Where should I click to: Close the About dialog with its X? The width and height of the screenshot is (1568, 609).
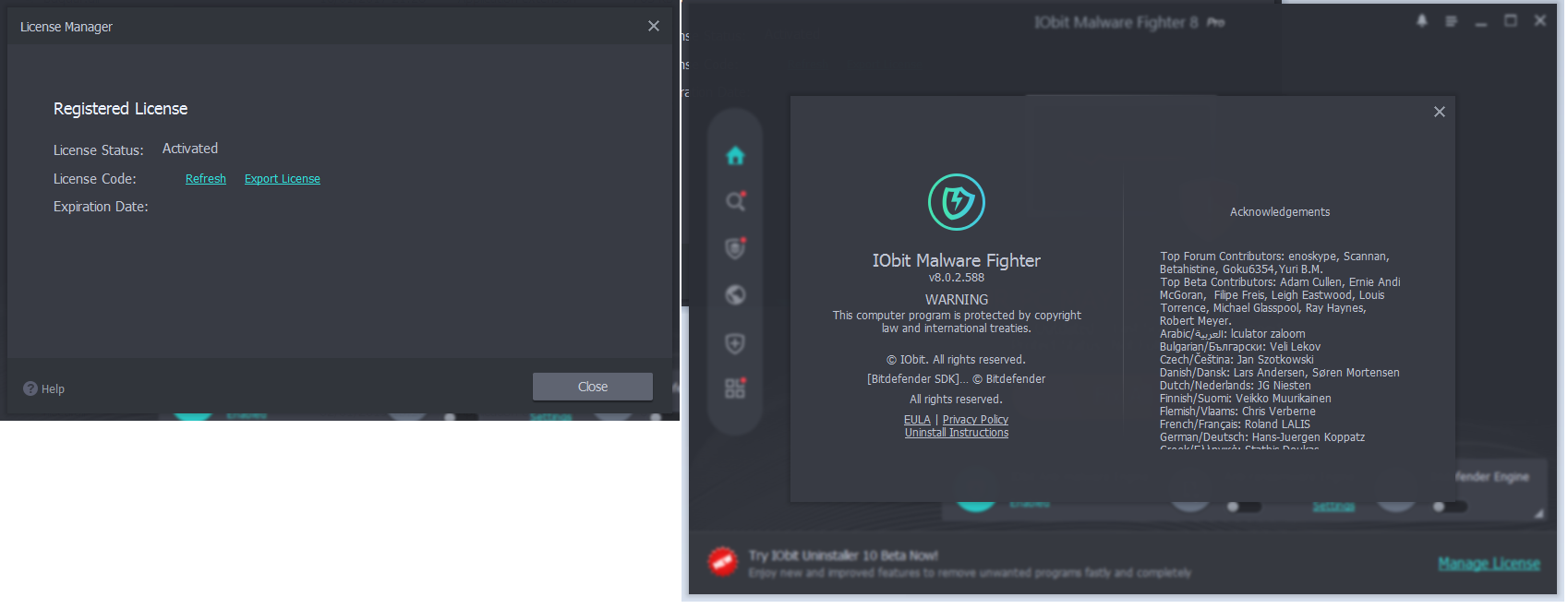coord(1440,112)
